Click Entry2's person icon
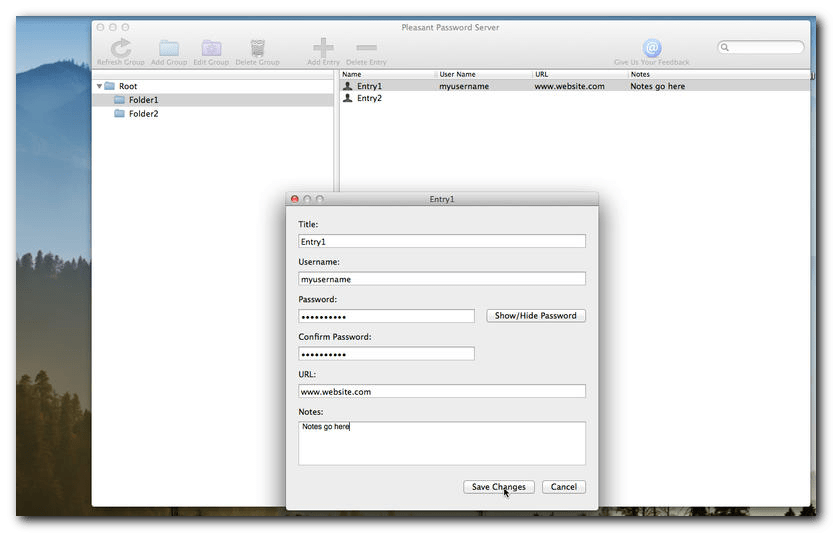This screenshot has height=533, width=833. tap(347, 98)
